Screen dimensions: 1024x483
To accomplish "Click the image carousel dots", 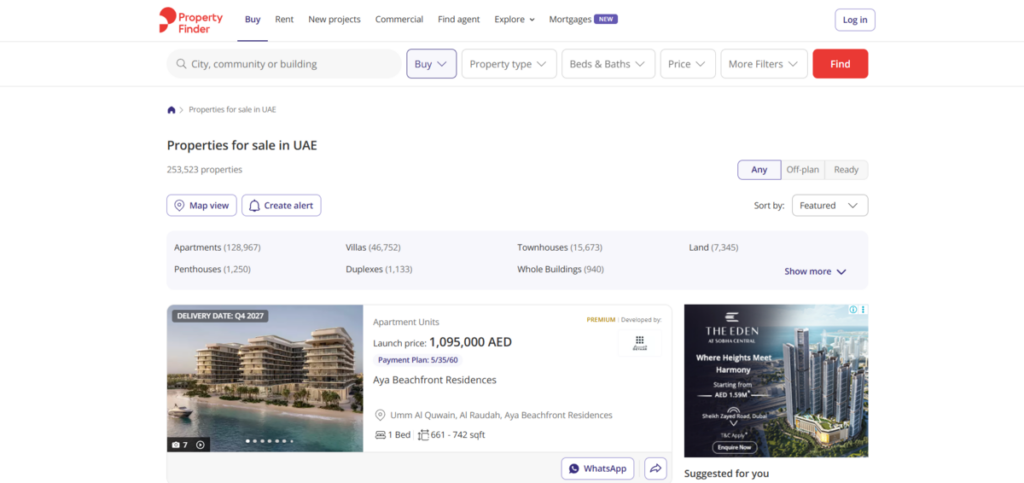I will [270, 441].
